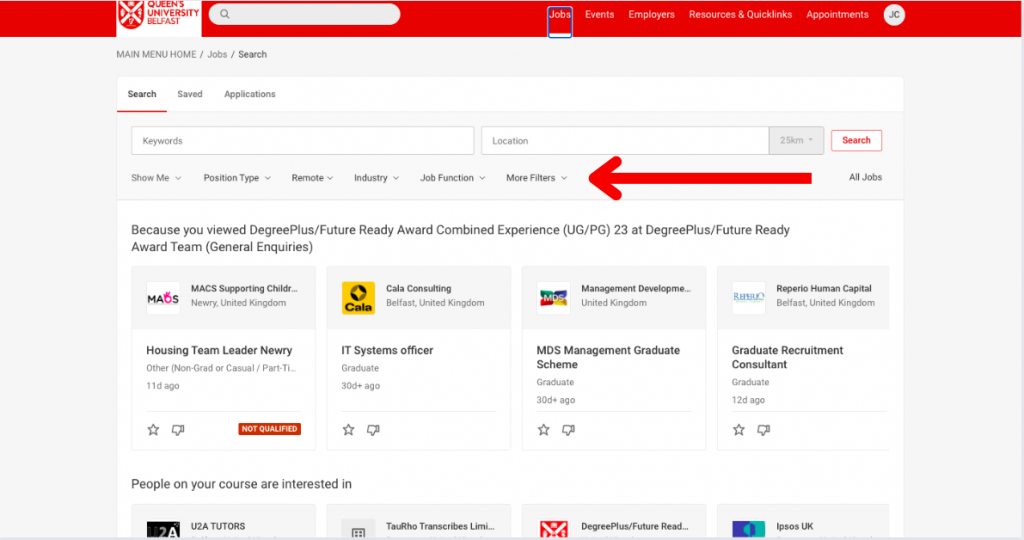The height and width of the screenshot is (540, 1024).
Task: Switch to the Saved tab
Action: (190, 94)
